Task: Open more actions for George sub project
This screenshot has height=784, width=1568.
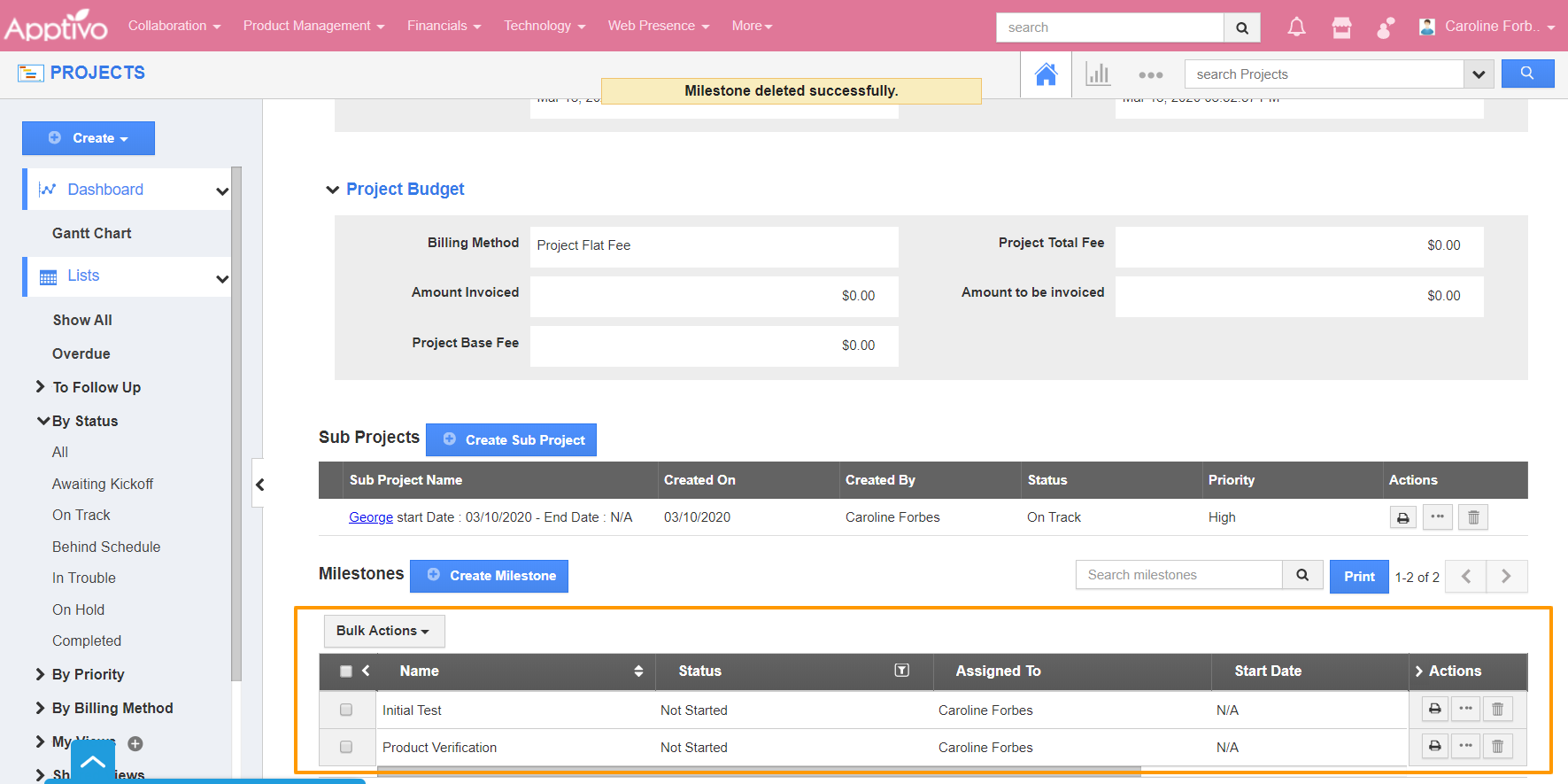Action: pos(1437,517)
